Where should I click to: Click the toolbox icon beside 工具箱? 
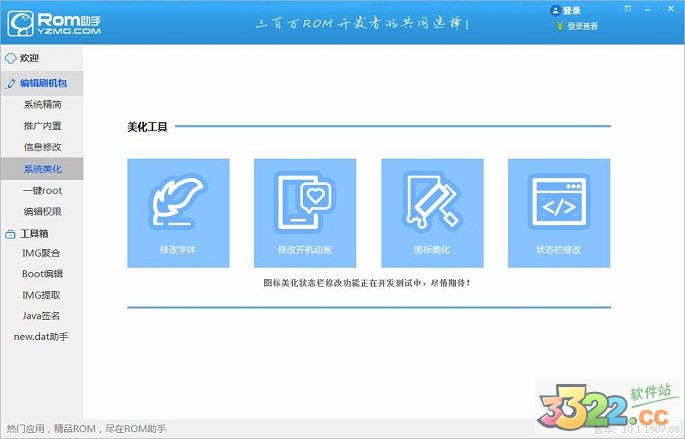[10, 234]
